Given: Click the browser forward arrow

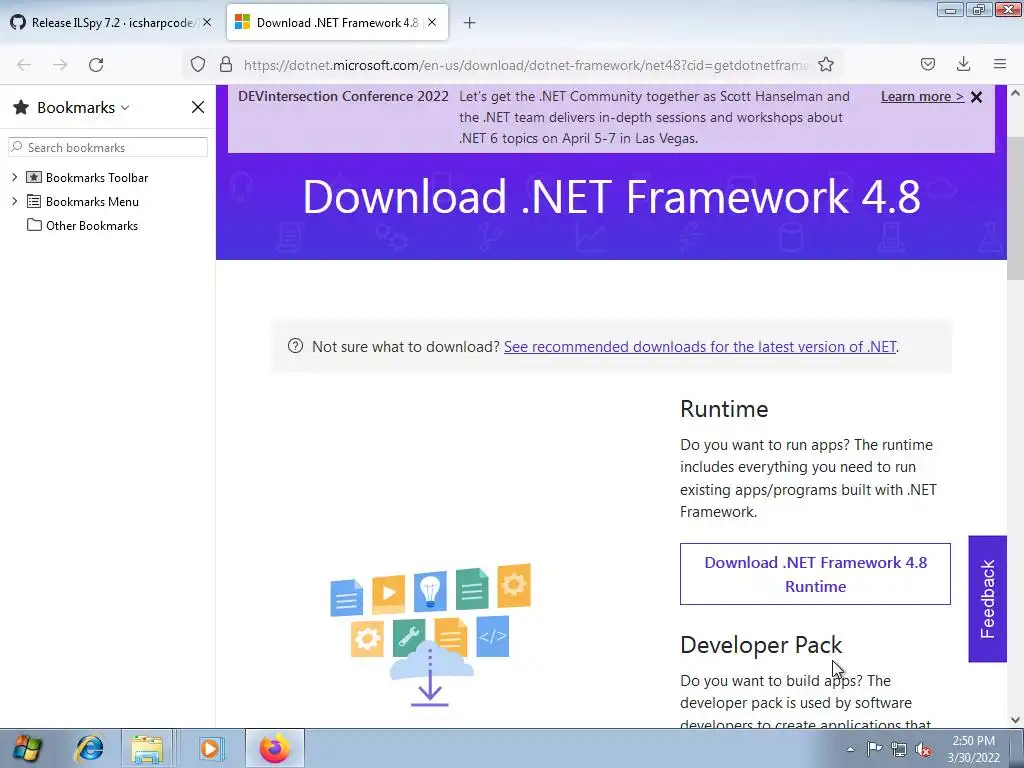Looking at the screenshot, I should coord(60,65).
